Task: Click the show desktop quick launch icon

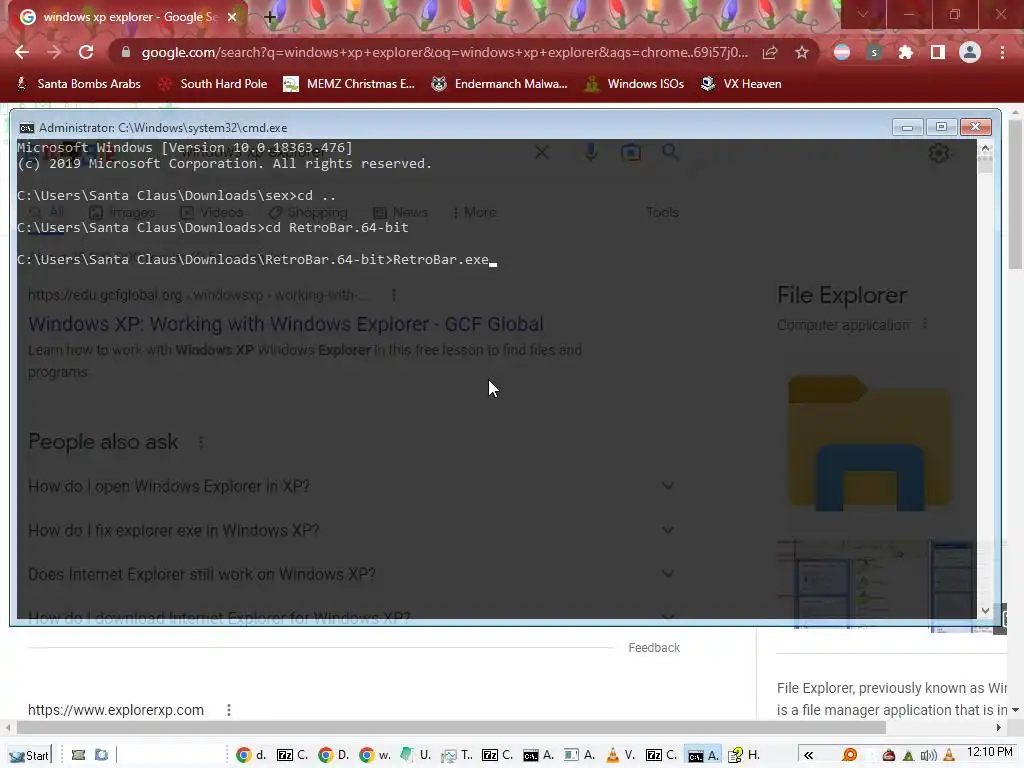Action: [101, 755]
